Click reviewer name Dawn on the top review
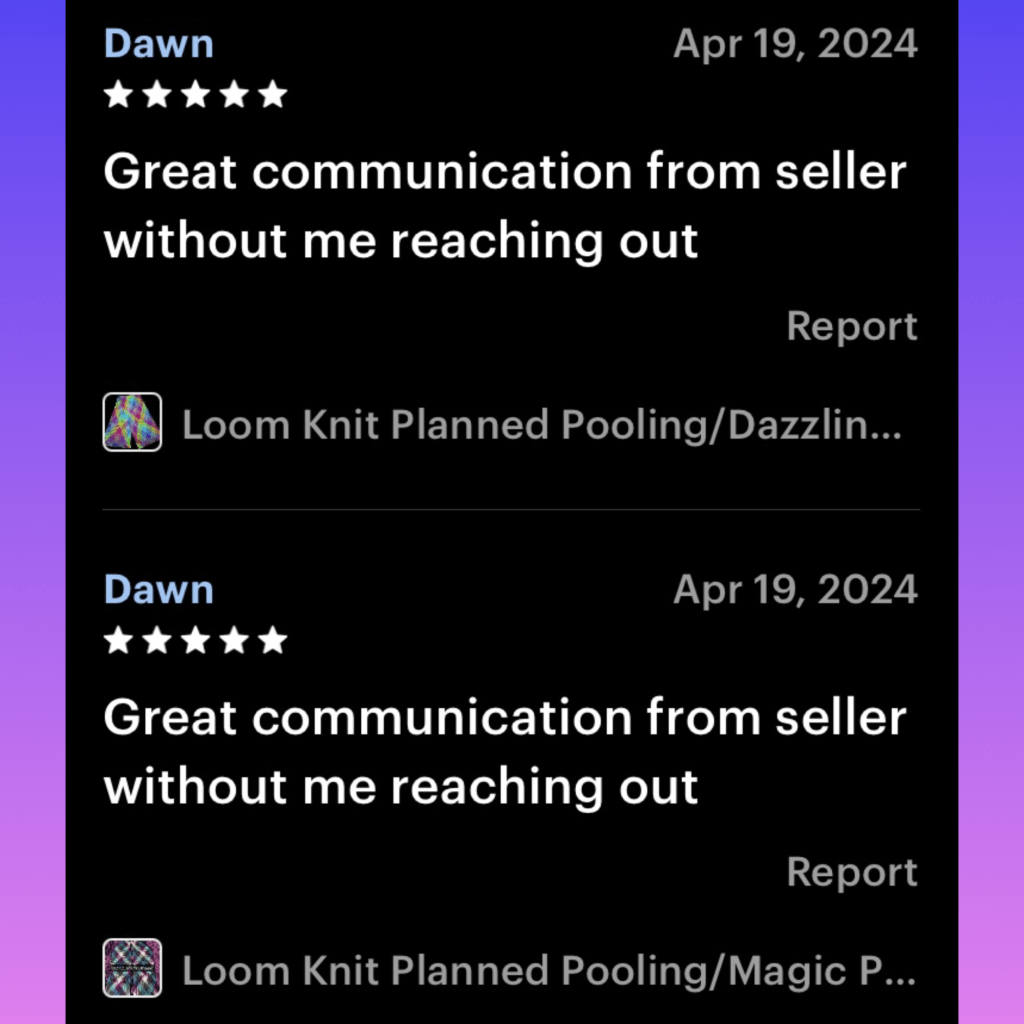The image size is (1024, 1024). (x=158, y=44)
